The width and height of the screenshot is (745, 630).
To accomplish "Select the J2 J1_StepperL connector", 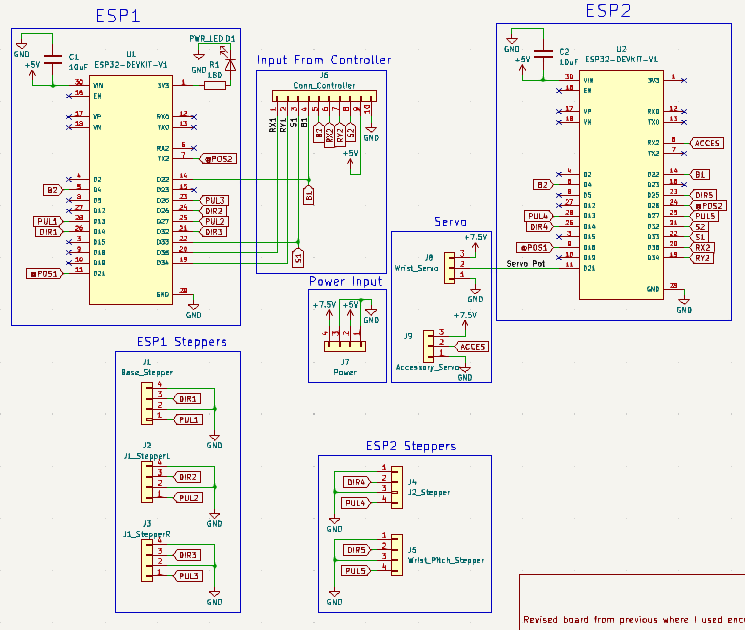I will pos(147,481).
